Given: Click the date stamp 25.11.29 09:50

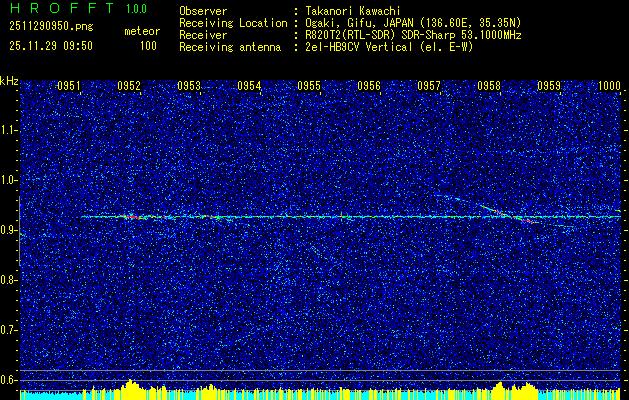Looking at the screenshot, I should tap(51, 46).
